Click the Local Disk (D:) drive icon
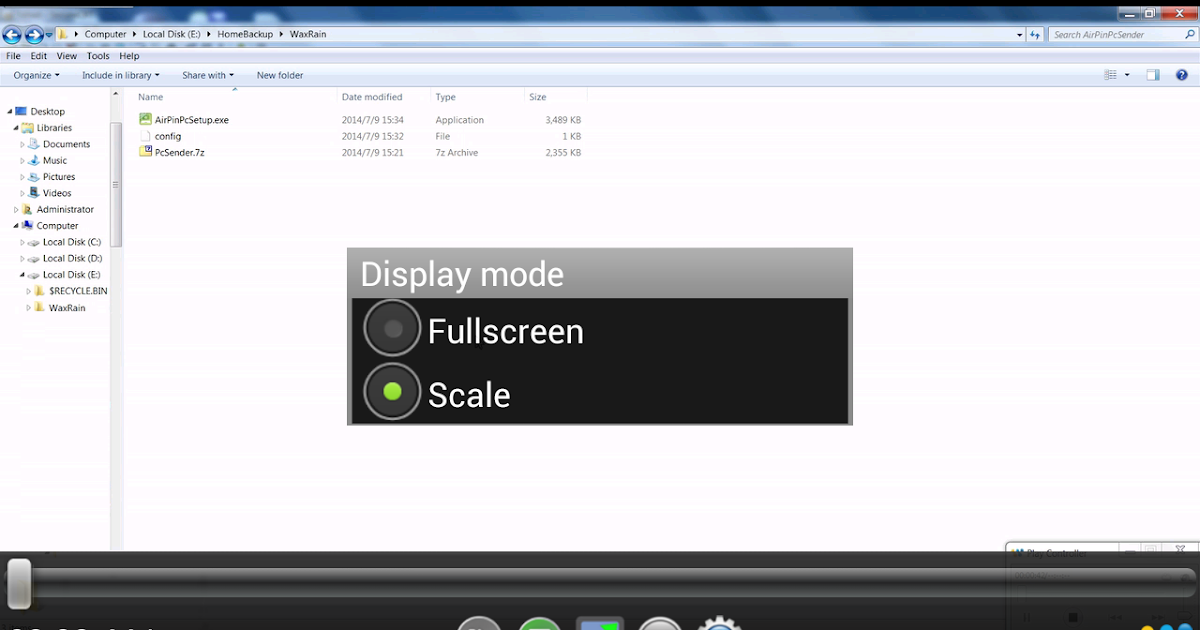This screenshot has width=1200, height=630. tap(34, 258)
